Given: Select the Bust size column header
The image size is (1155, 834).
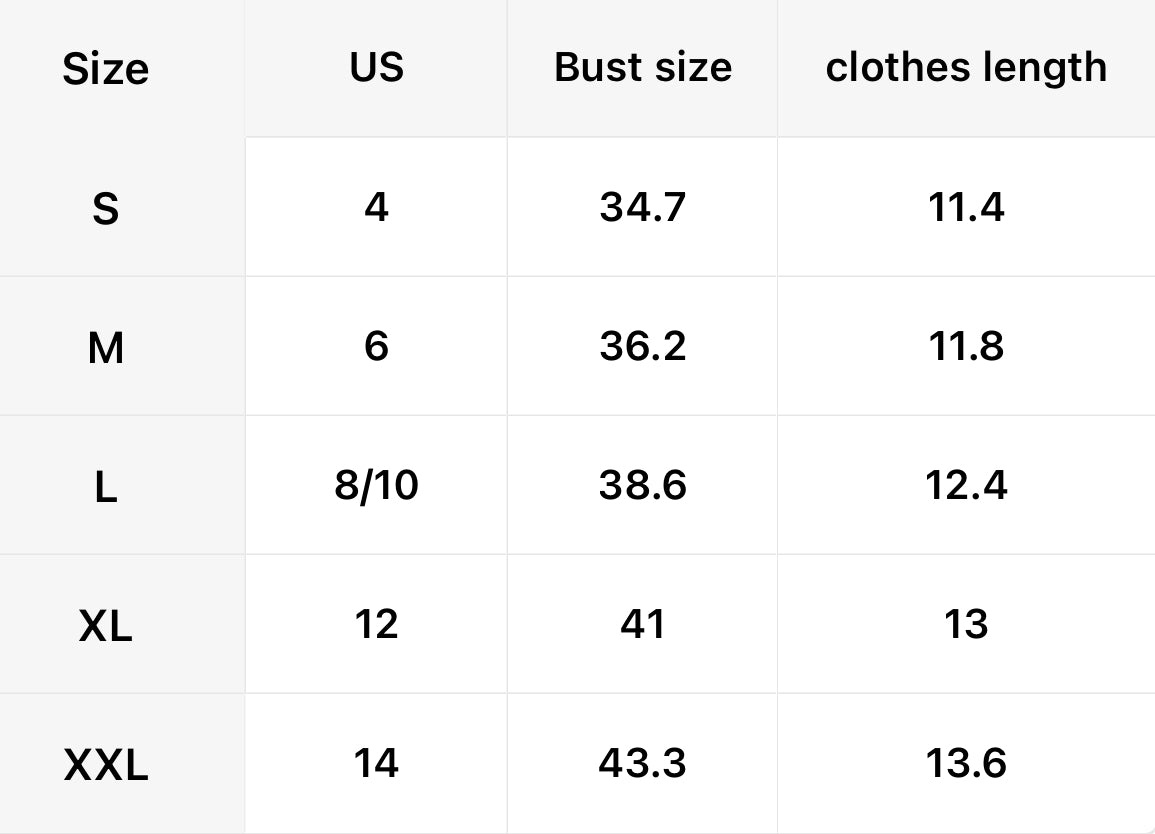Looking at the screenshot, I should [x=643, y=67].
